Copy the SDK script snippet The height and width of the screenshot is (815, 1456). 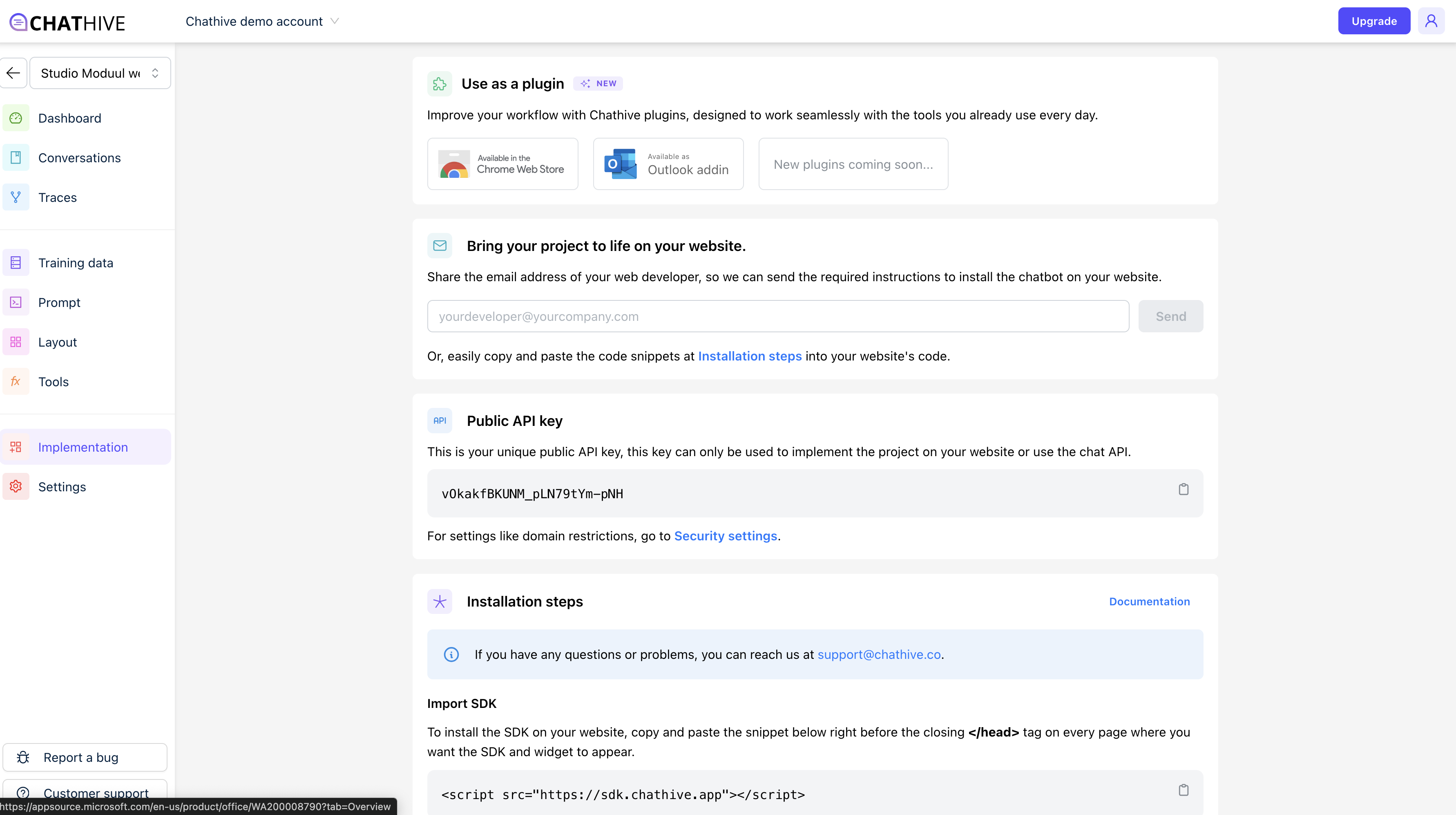point(1183,790)
